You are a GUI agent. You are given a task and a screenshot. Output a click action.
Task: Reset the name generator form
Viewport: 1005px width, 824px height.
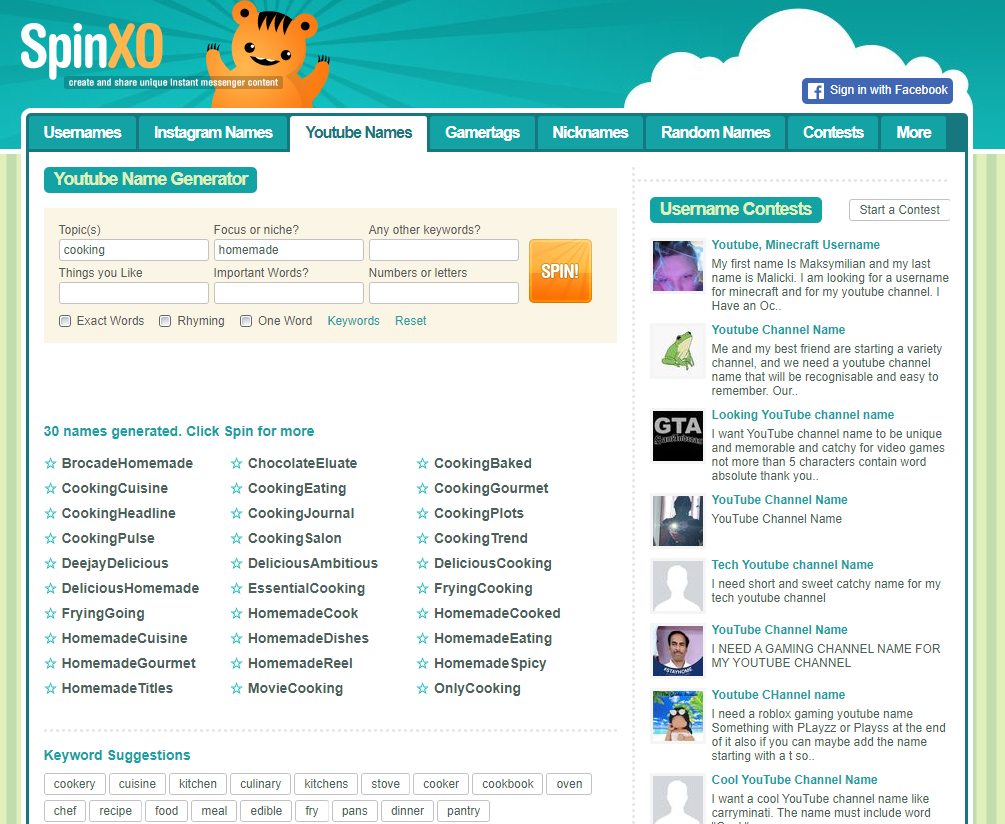click(410, 321)
